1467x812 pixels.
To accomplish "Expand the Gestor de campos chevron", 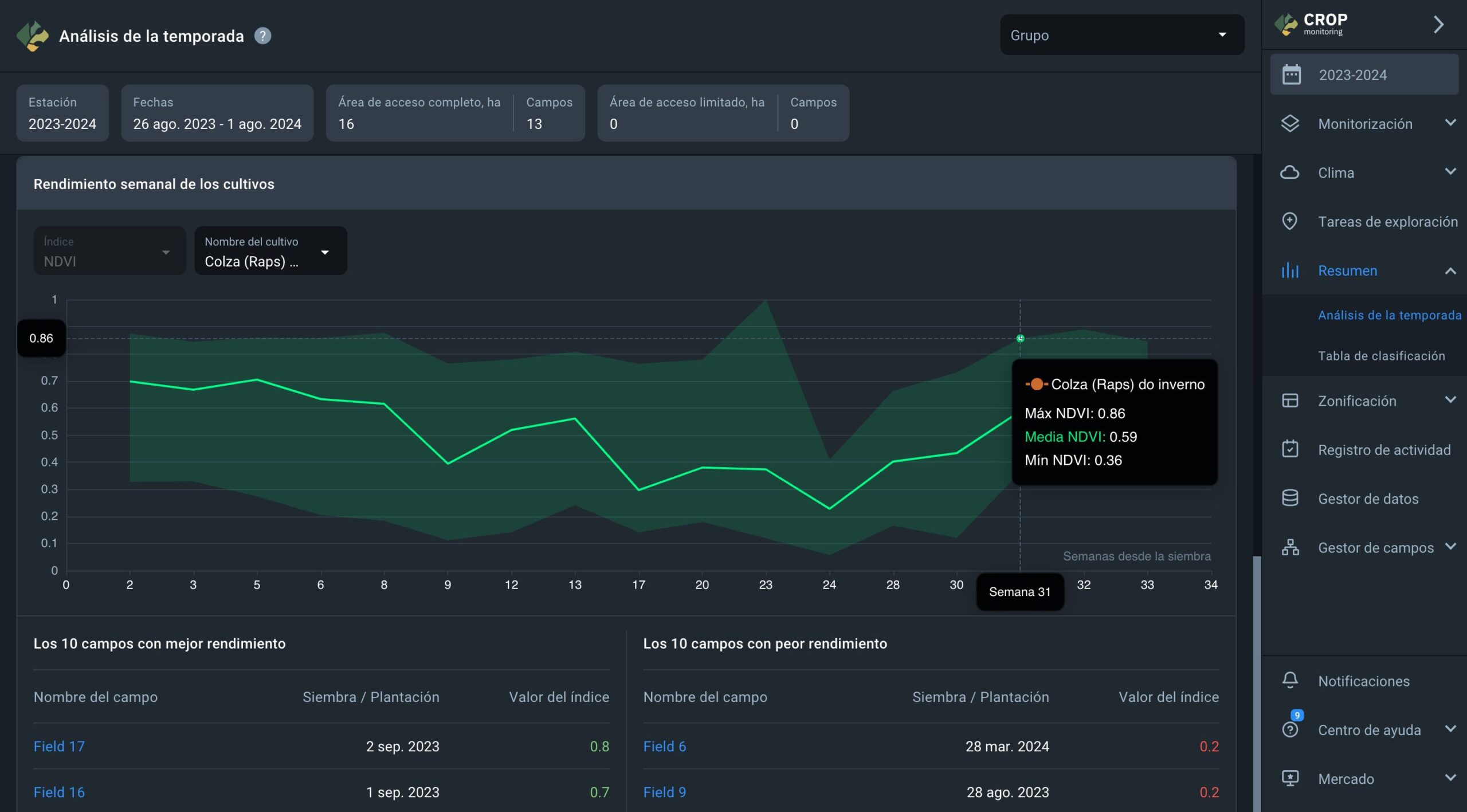I will 1450,547.
